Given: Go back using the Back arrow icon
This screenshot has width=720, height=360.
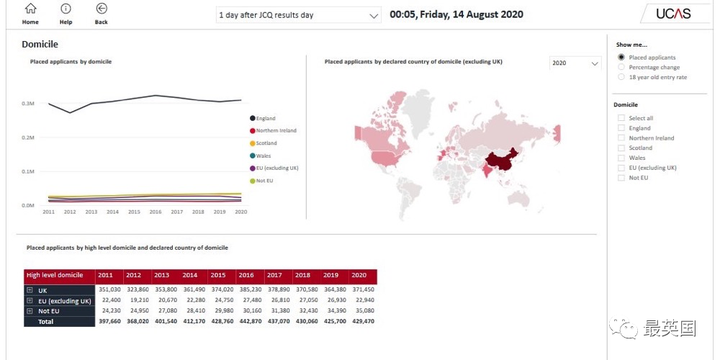Looking at the screenshot, I should click(x=101, y=9).
